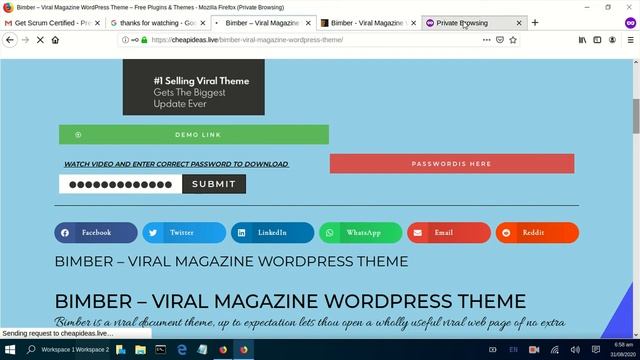
Task: Open the terminal icon in taskbar
Action: tap(160, 350)
